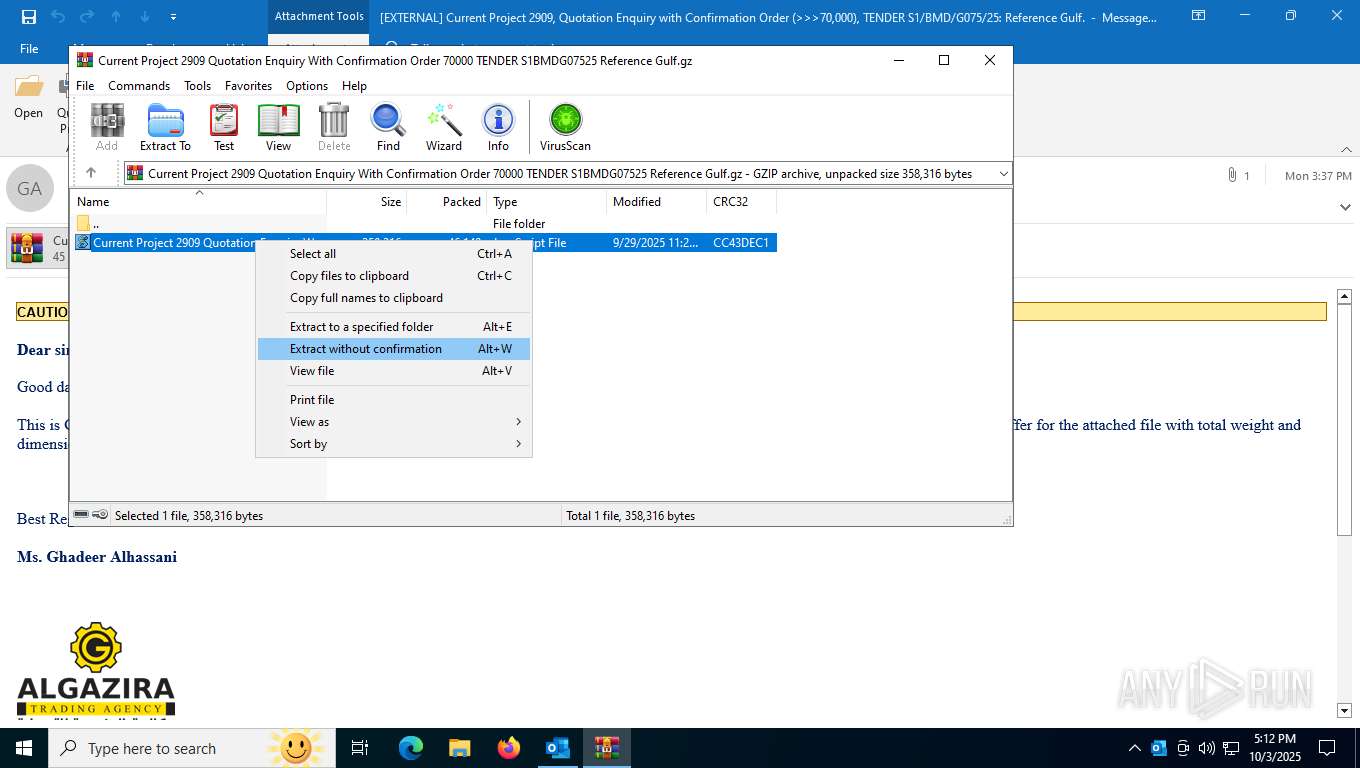Viewport: 1360px width, 768px height.
Task: Click the CC43DEC1 checksum cell
Action: click(x=741, y=243)
